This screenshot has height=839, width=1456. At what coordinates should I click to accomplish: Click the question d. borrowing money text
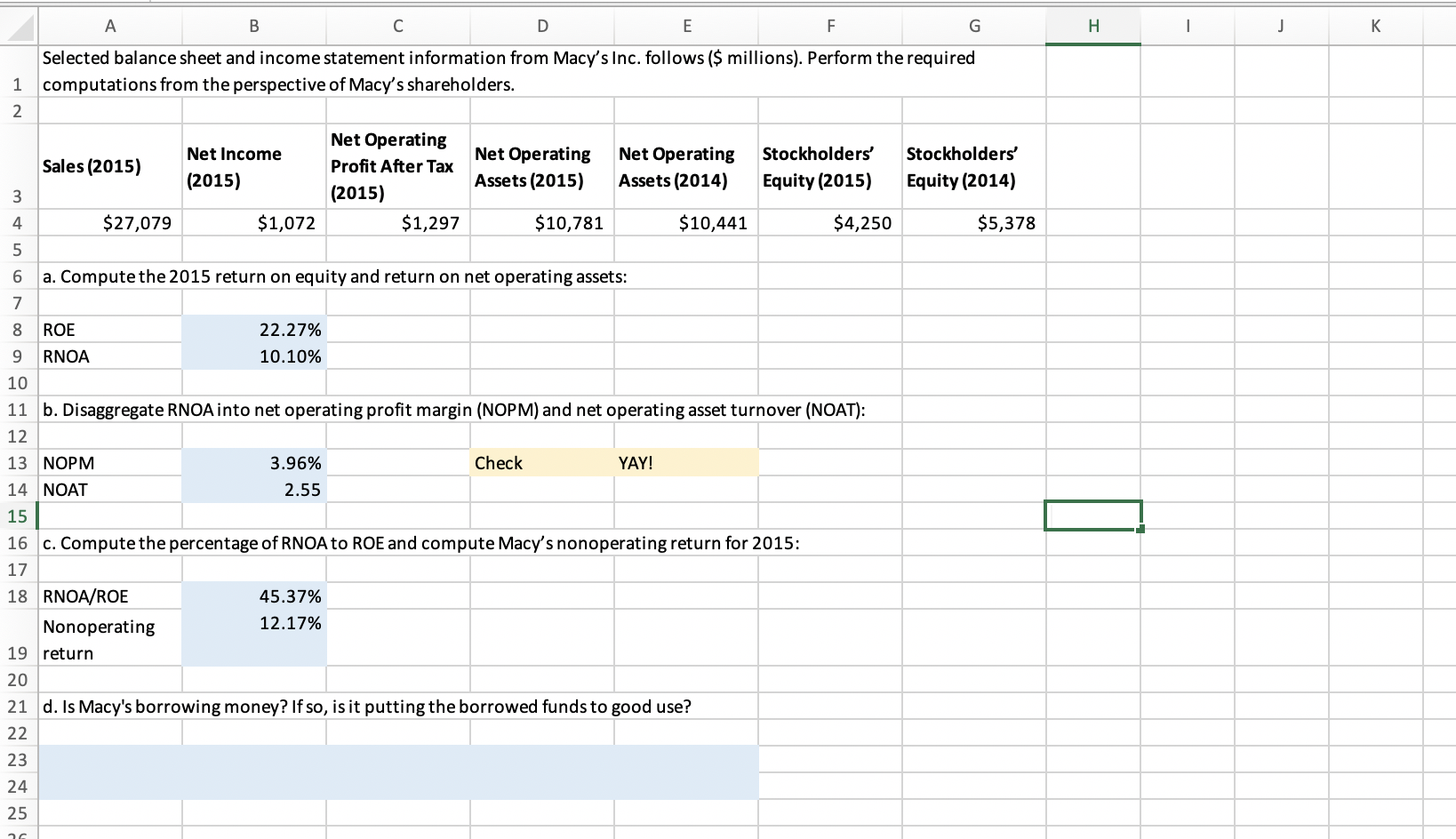pos(367,707)
